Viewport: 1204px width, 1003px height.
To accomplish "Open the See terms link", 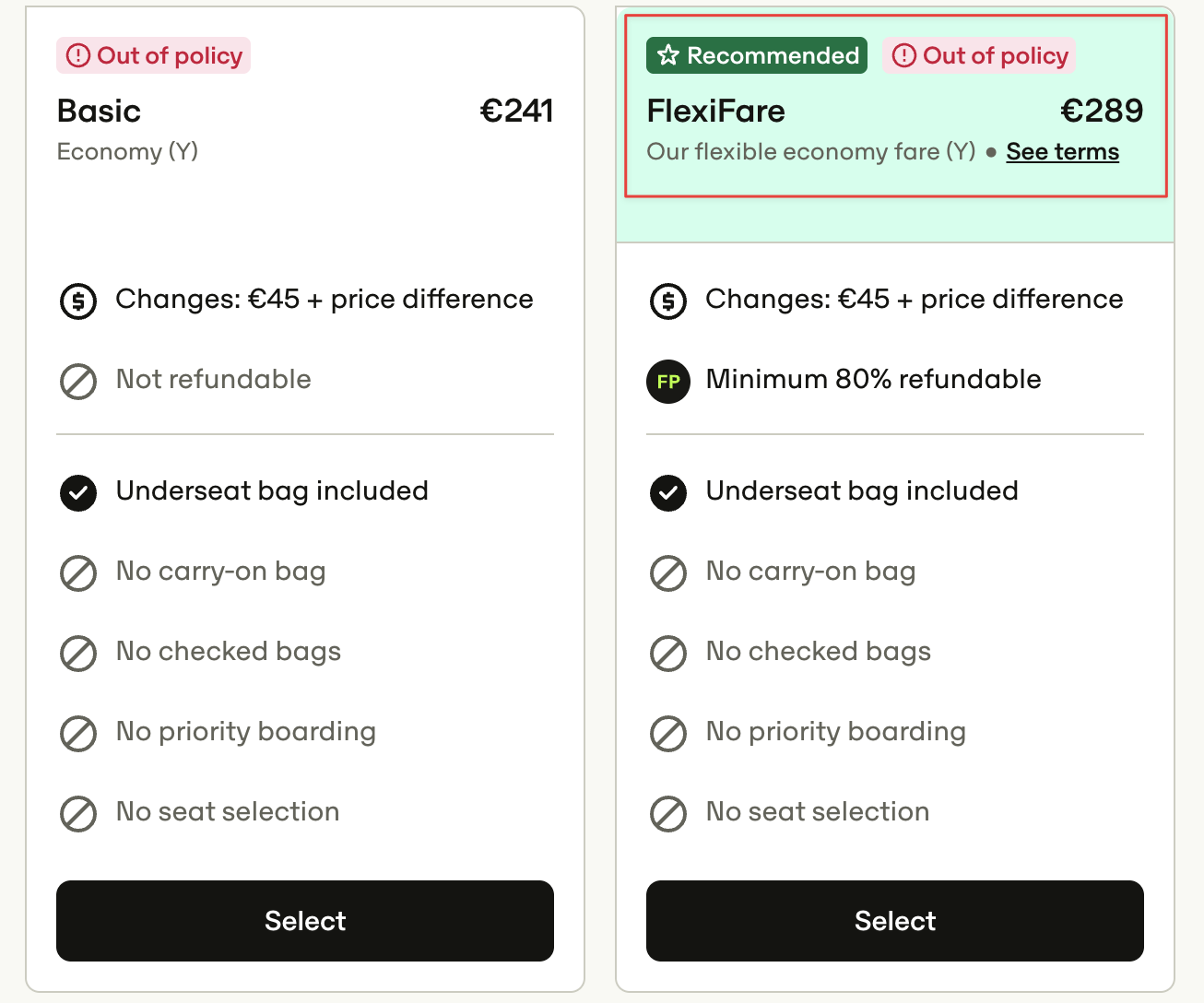I will [x=1062, y=151].
